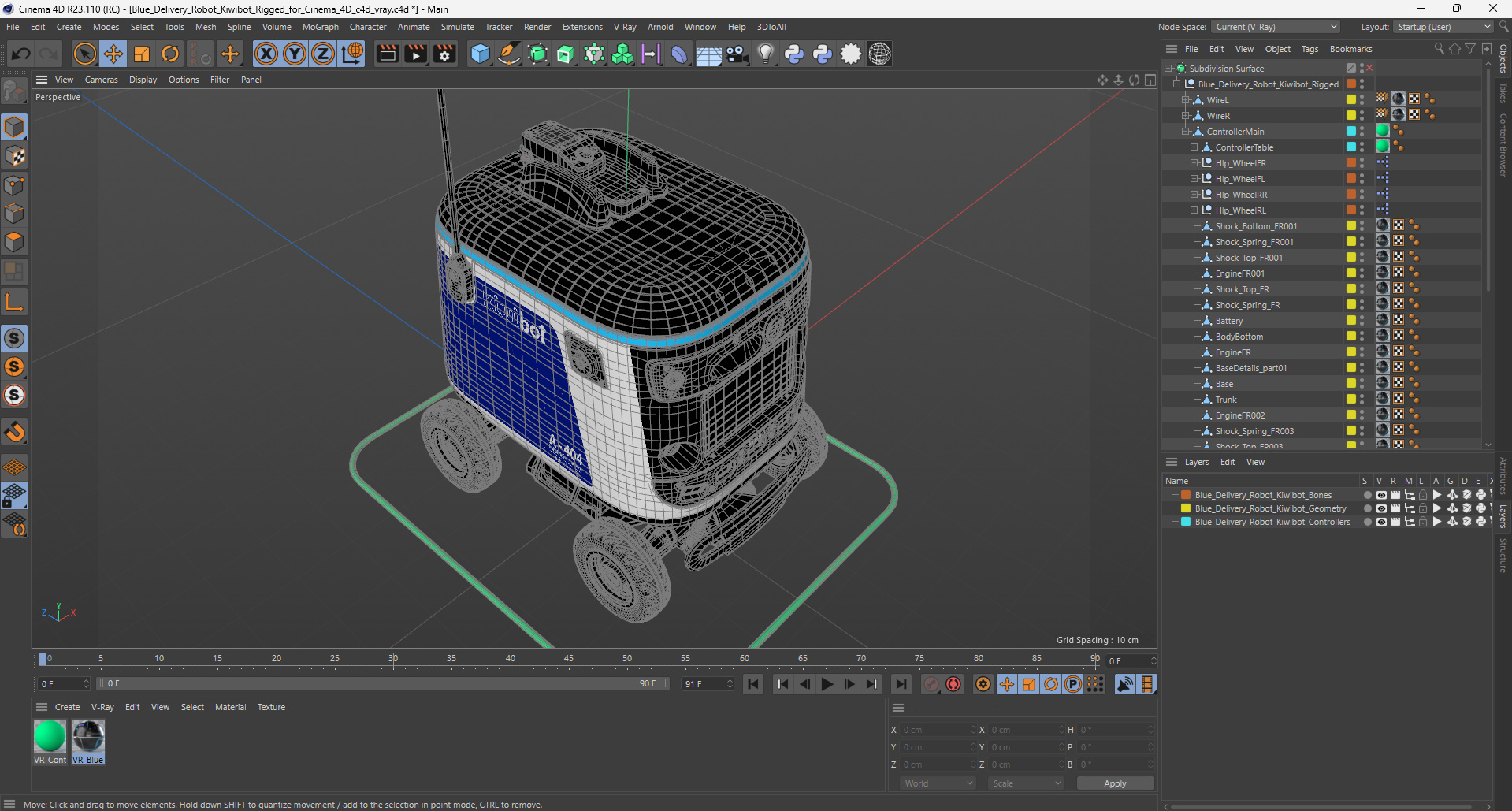This screenshot has height=811, width=1512.
Task: Toggle visibility eye for Kiwibot_Controllers layer
Action: (1380, 522)
